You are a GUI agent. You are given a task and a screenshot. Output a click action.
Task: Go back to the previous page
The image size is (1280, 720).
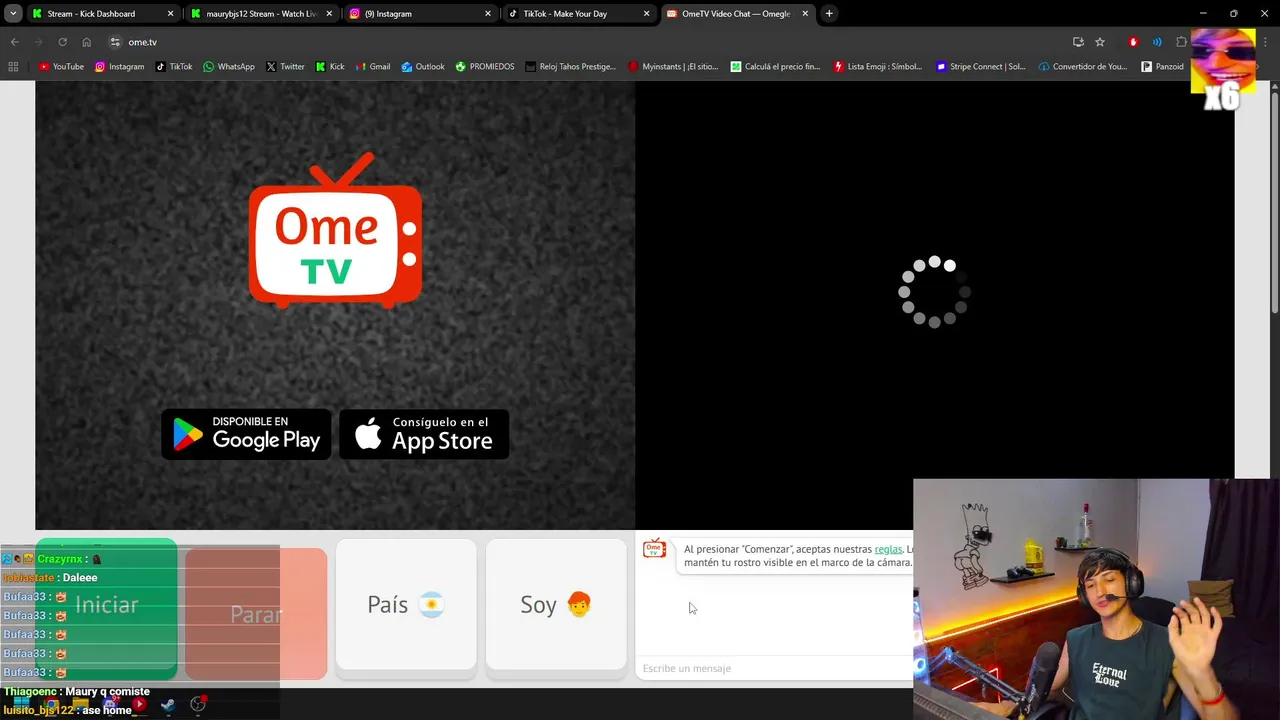(x=14, y=42)
